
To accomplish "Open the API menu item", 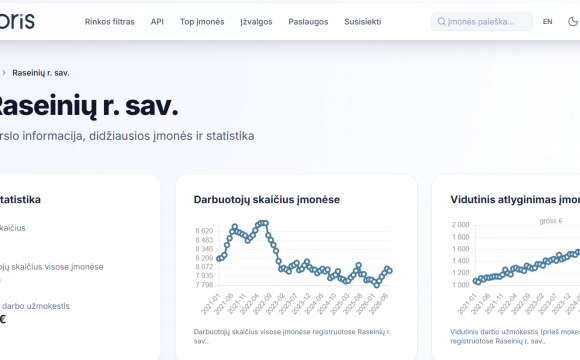I will pos(157,21).
